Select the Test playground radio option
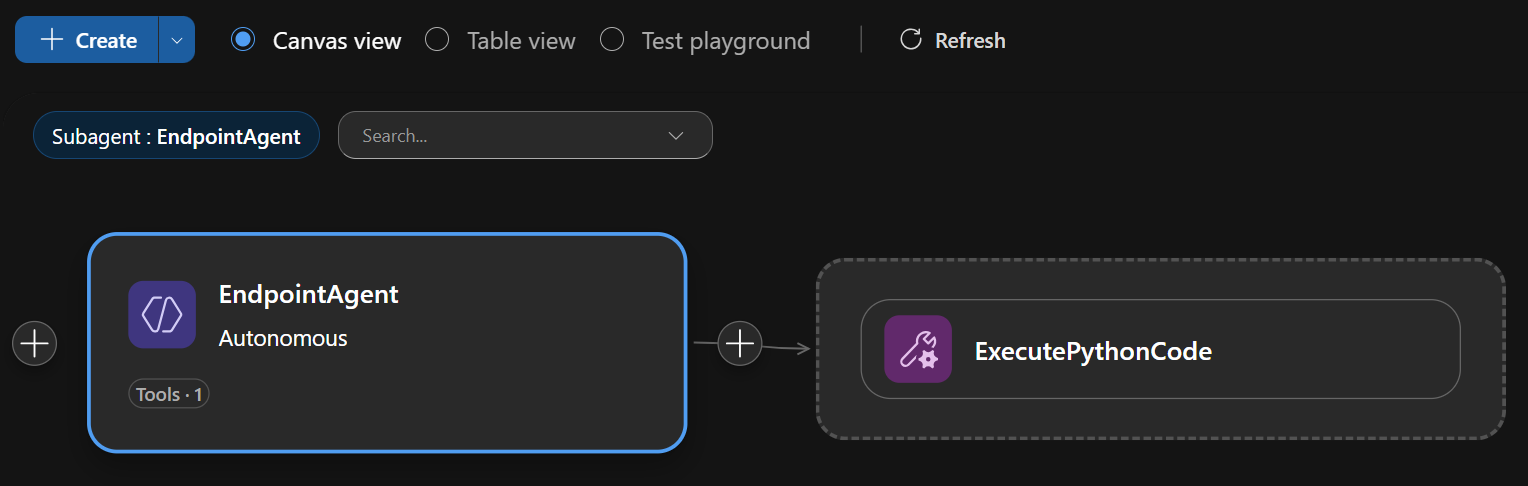The width and height of the screenshot is (1528, 486). pyautogui.click(x=612, y=40)
